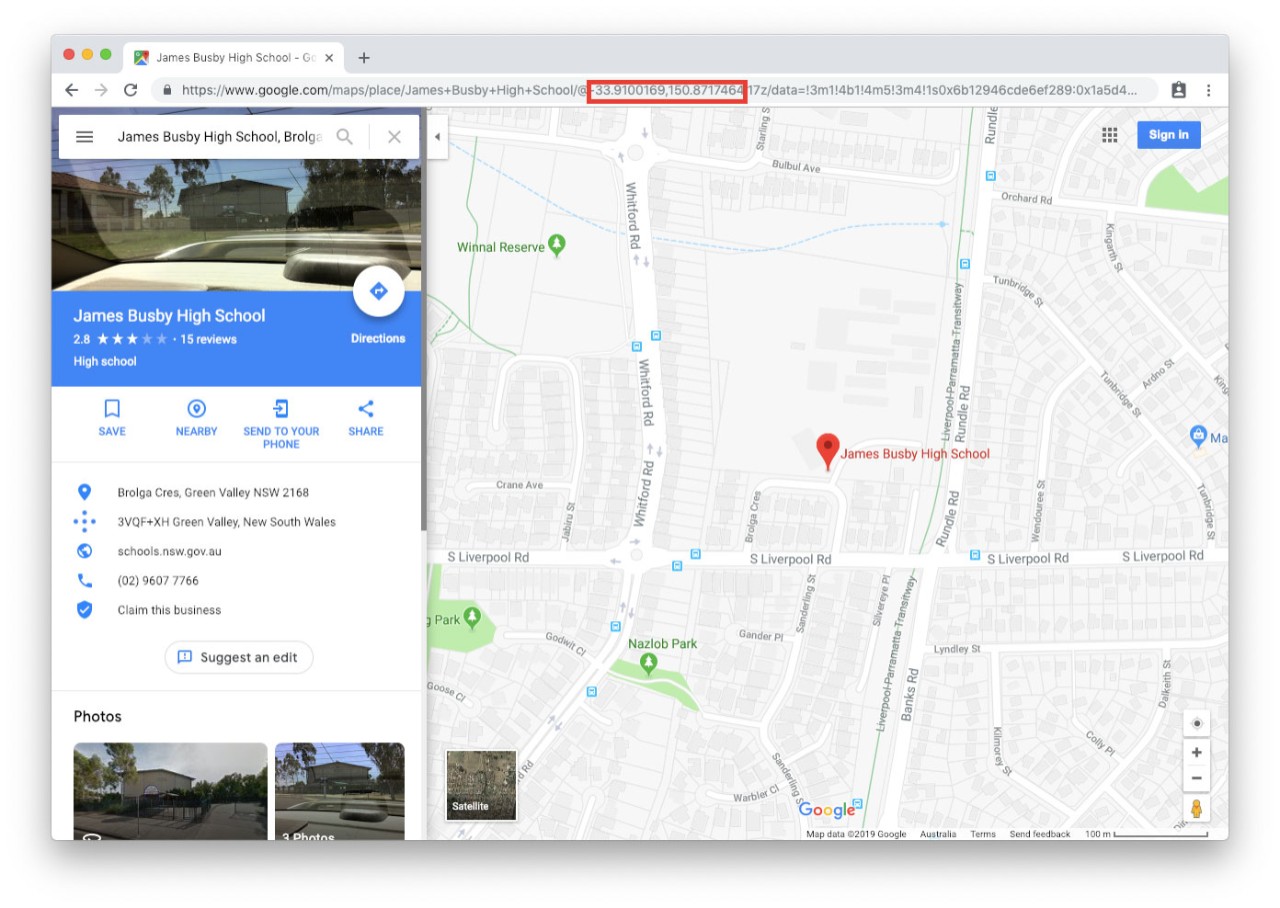Image resolution: width=1280 pixels, height=908 pixels.
Task: Click the Photos section heading
Action: coord(98,716)
